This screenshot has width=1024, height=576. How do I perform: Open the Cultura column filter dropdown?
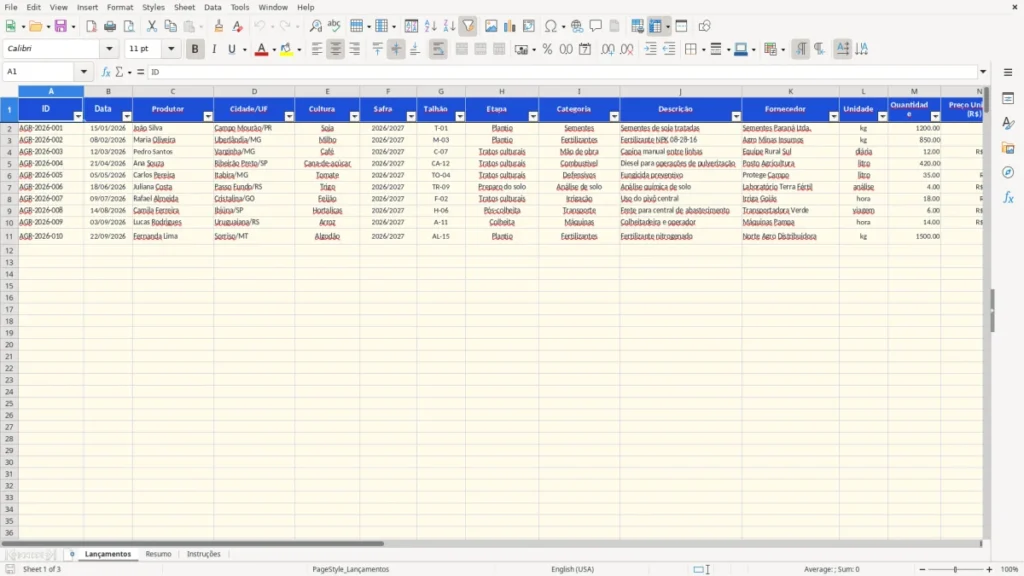[355, 116]
